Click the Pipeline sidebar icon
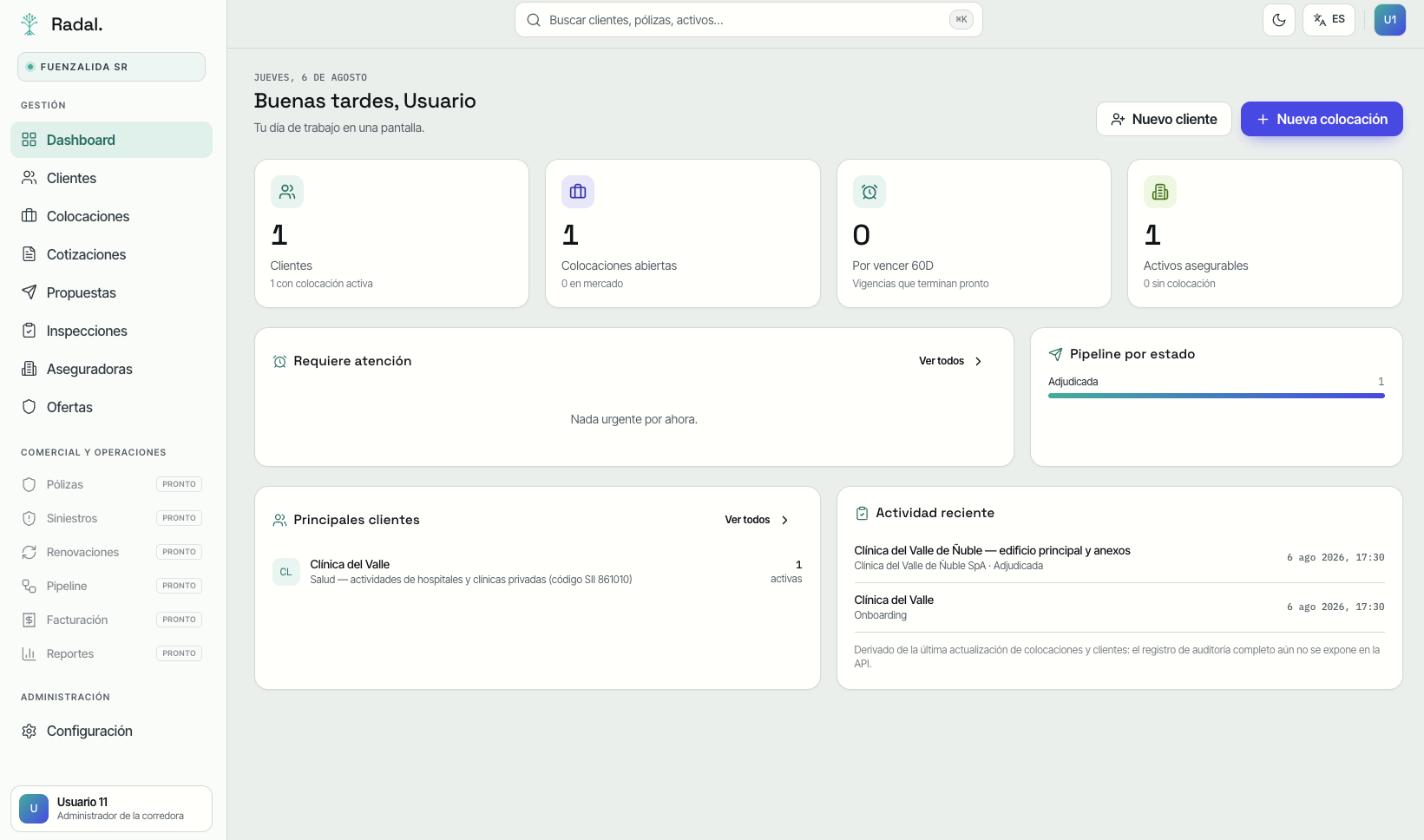 (x=30, y=586)
